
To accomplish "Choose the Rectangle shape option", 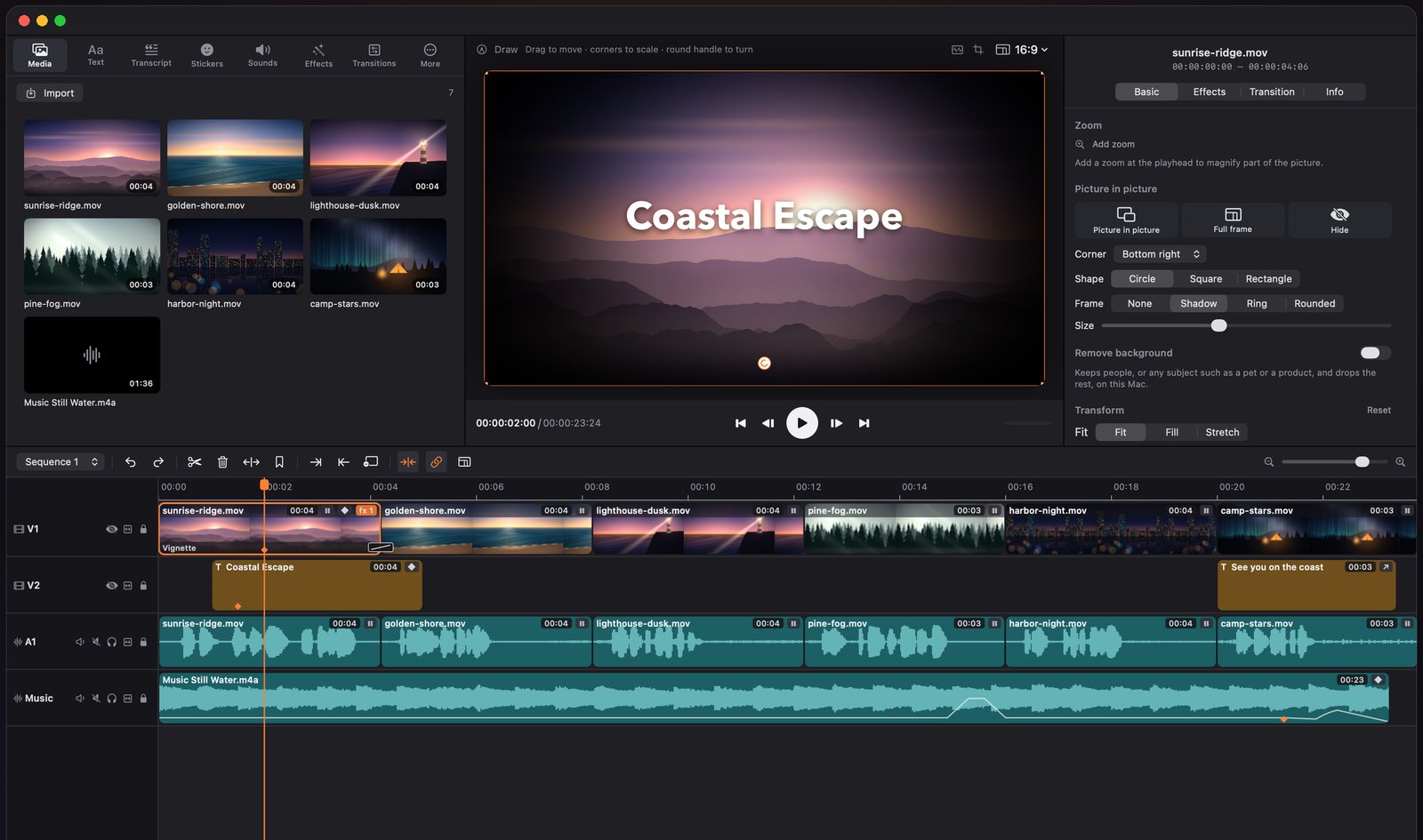I will (x=1268, y=279).
